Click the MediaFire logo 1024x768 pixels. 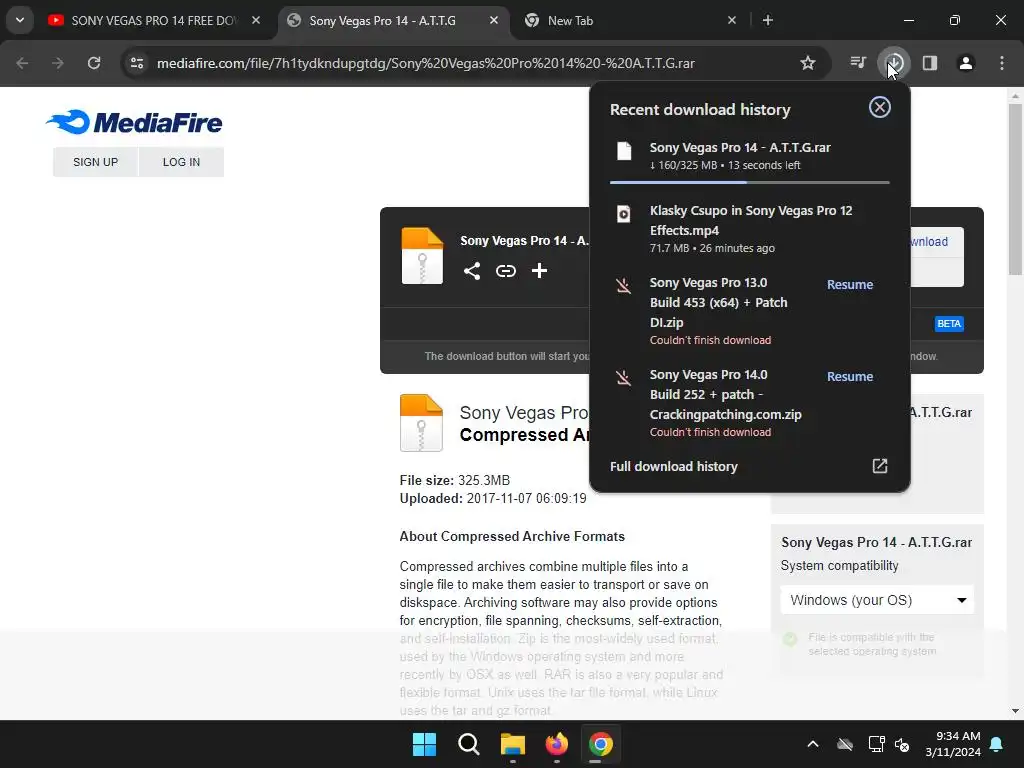coord(135,122)
